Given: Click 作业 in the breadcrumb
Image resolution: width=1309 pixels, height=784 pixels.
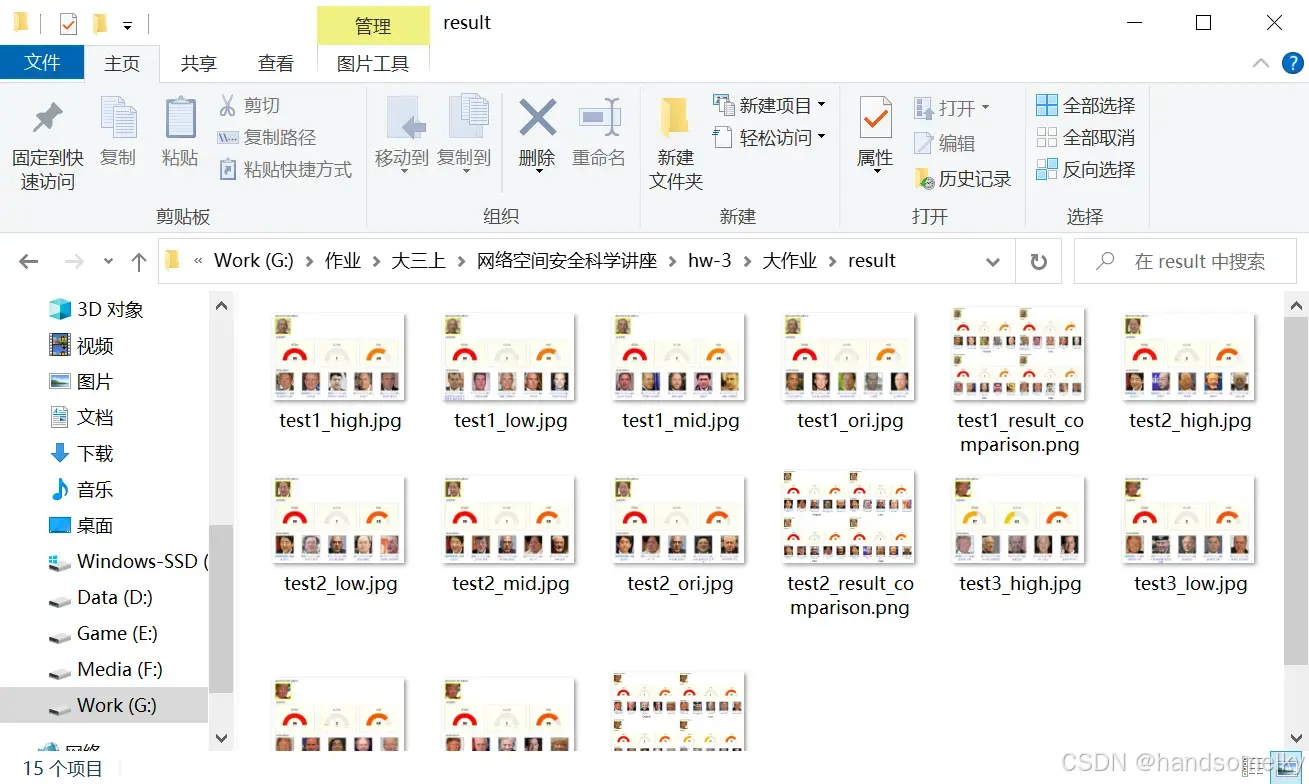Looking at the screenshot, I should coord(343,261).
